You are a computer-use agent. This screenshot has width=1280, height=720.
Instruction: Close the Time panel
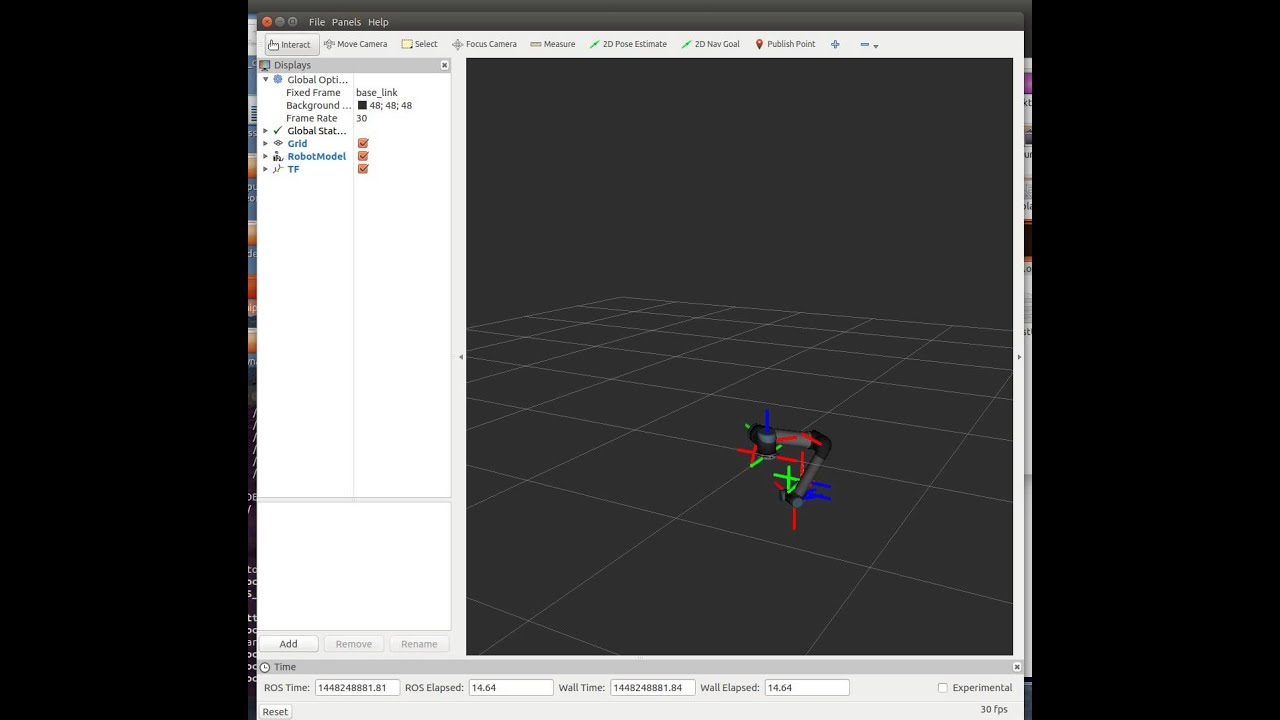click(x=1017, y=667)
